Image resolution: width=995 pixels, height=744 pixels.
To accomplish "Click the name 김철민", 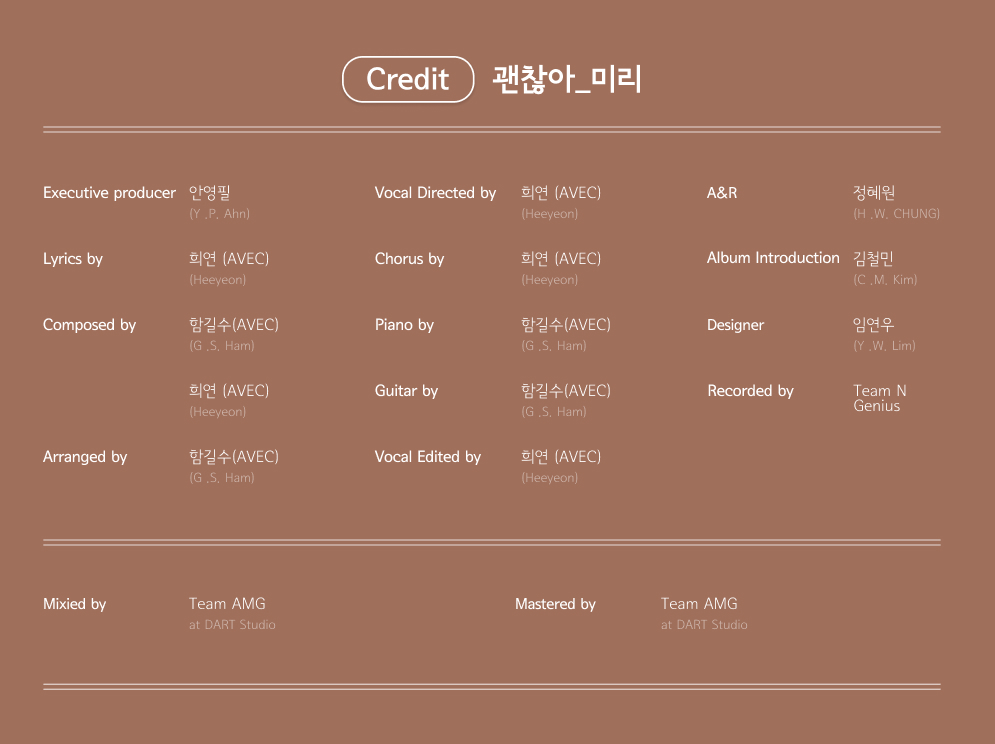I will pyautogui.click(x=873, y=259).
